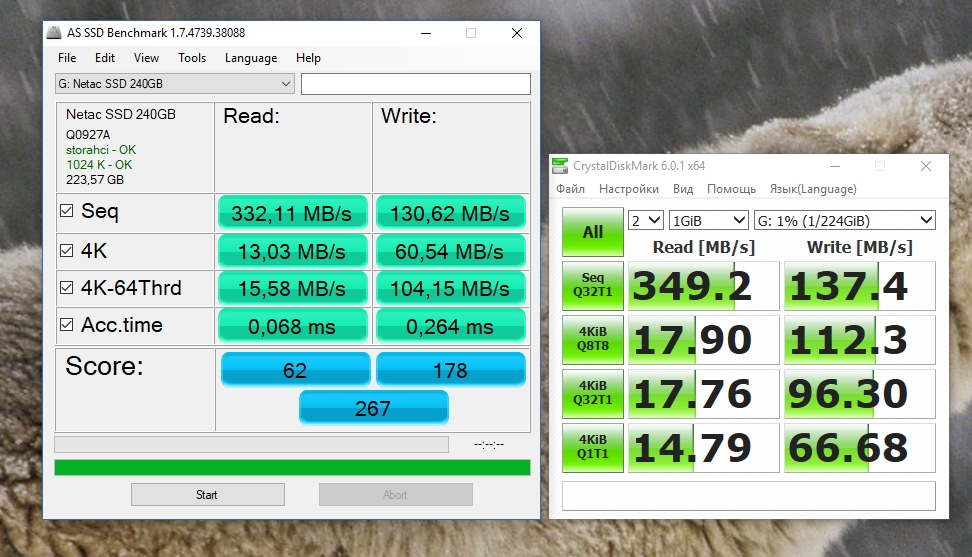972x557 pixels.
Task: Click the empty comment field in CrystalDiskMark
Action: [749, 496]
